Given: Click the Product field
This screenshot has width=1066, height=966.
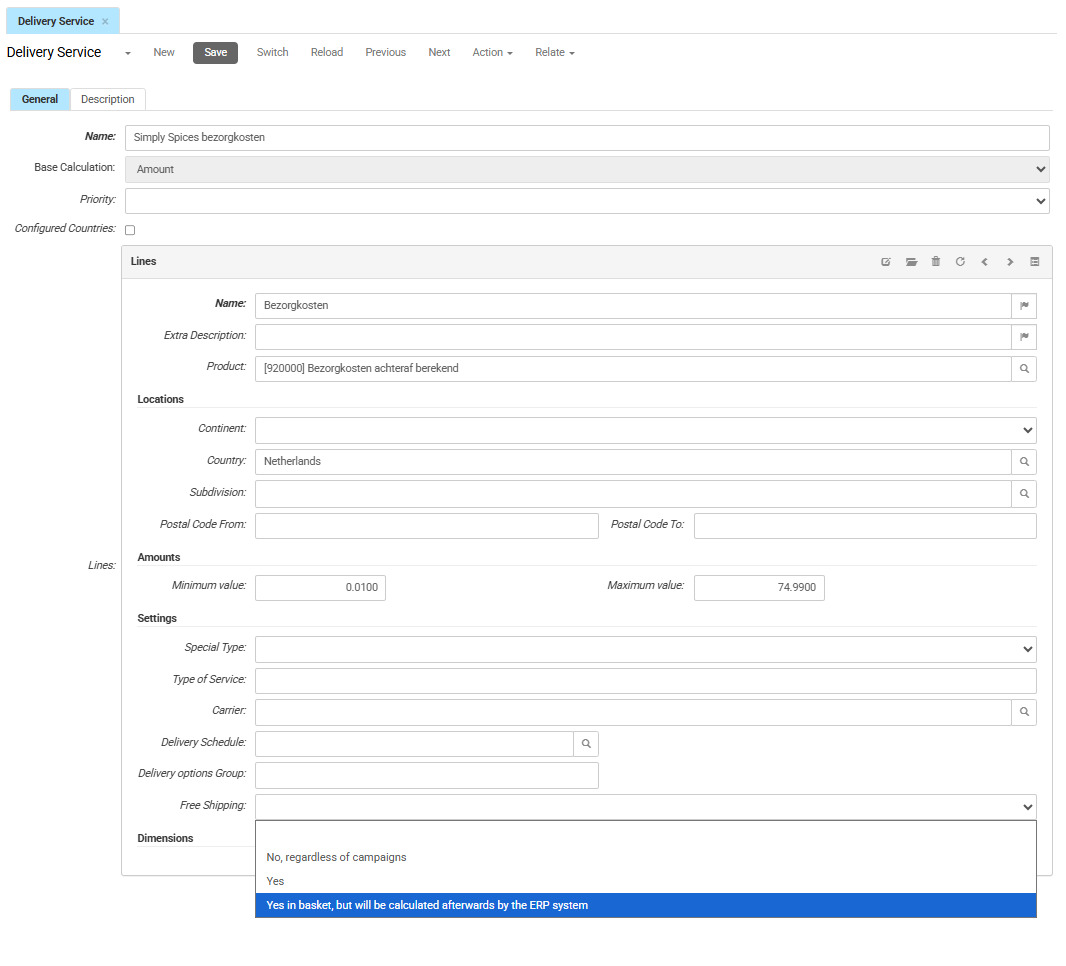Looking at the screenshot, I should (633, 368).
